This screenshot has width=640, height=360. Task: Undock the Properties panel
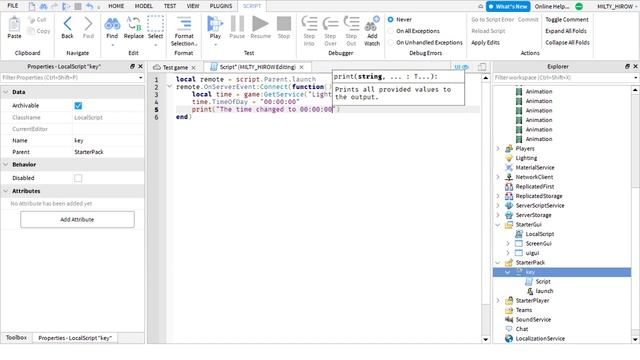[132, 66]
